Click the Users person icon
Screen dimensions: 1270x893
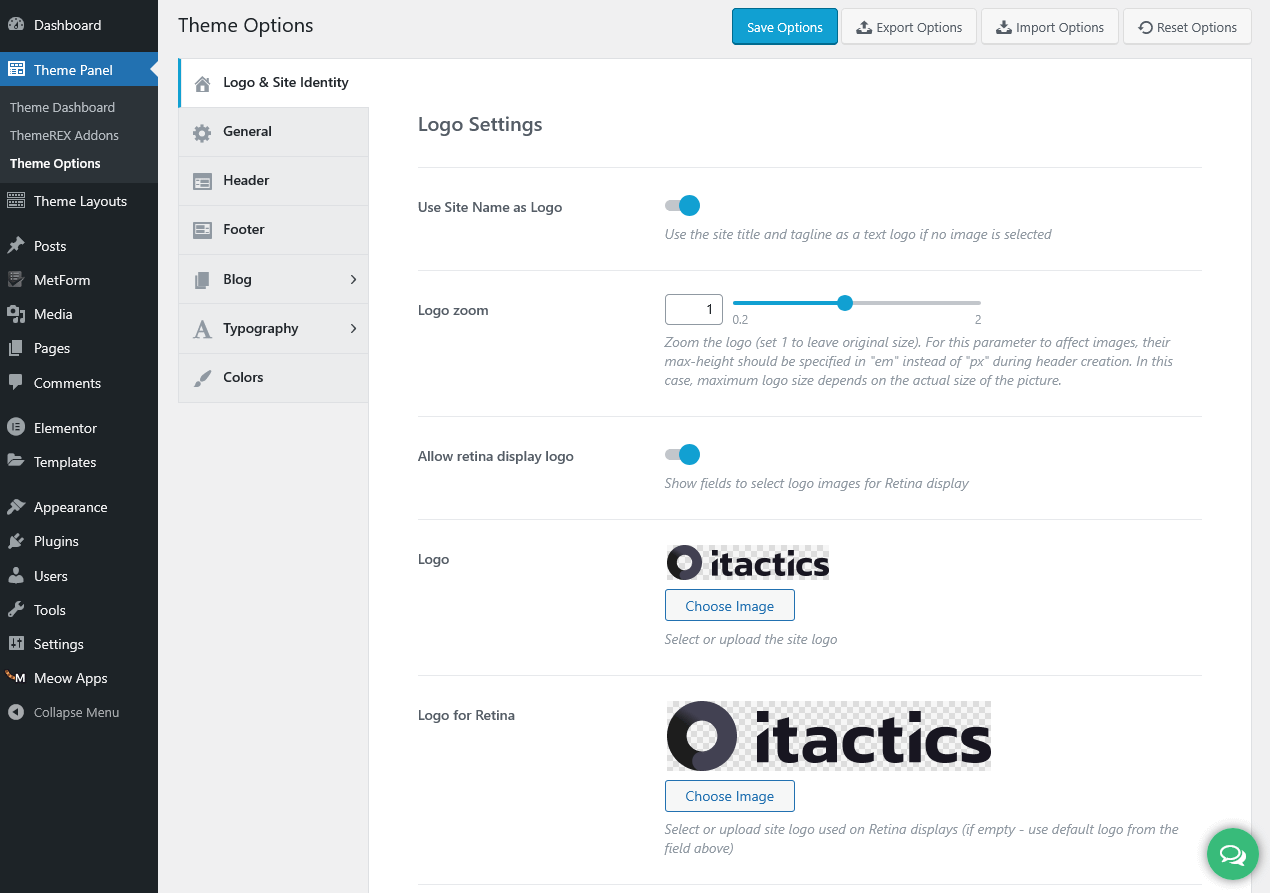pyautogui.click(x=16, y=576)
